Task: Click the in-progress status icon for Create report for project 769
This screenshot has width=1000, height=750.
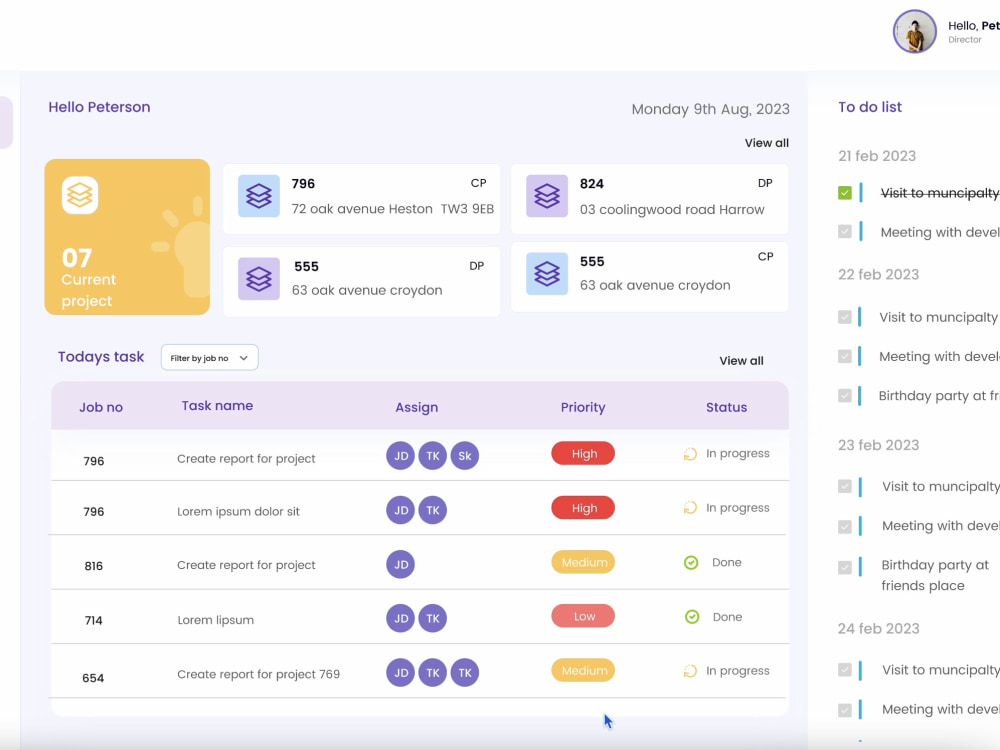Action: point(690,671)
